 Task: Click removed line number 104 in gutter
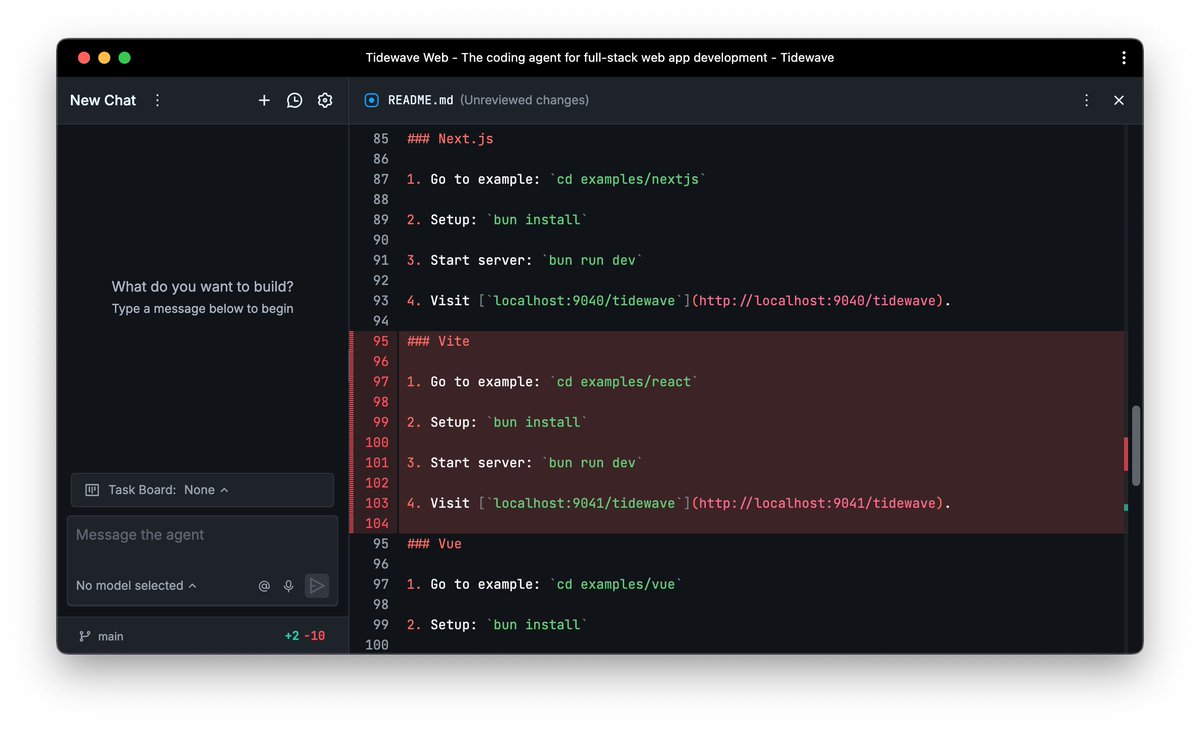tap(377, 523)
